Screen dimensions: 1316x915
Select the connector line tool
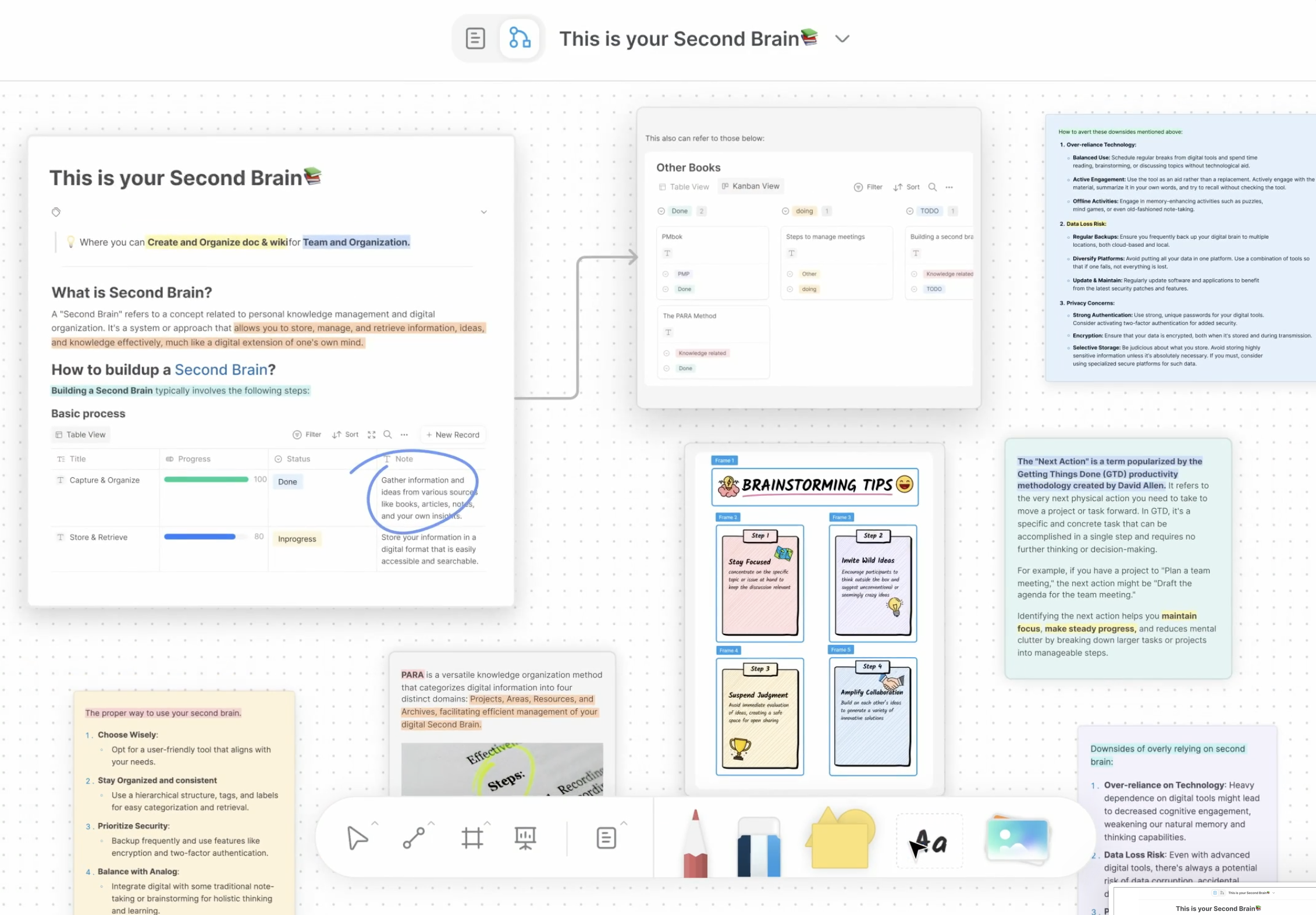(414, 838)
